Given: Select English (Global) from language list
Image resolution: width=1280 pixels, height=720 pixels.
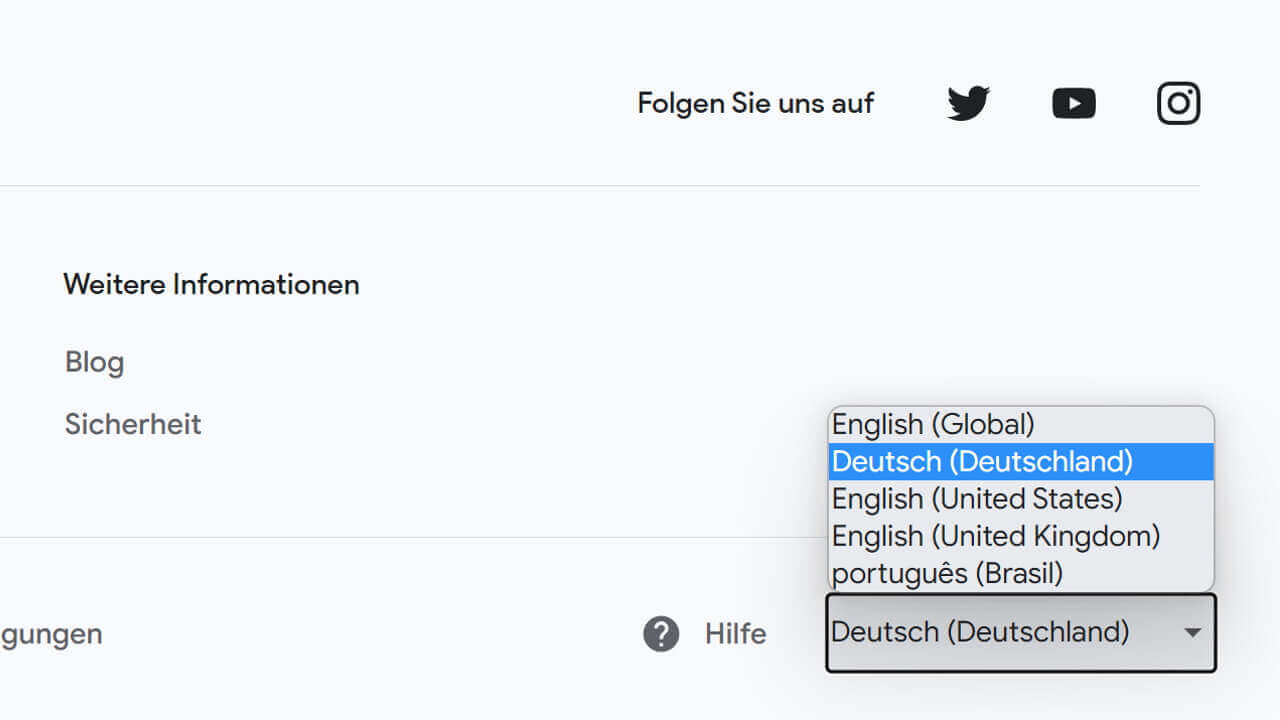Looking at the screenshot, I should (x=933, y=425).
